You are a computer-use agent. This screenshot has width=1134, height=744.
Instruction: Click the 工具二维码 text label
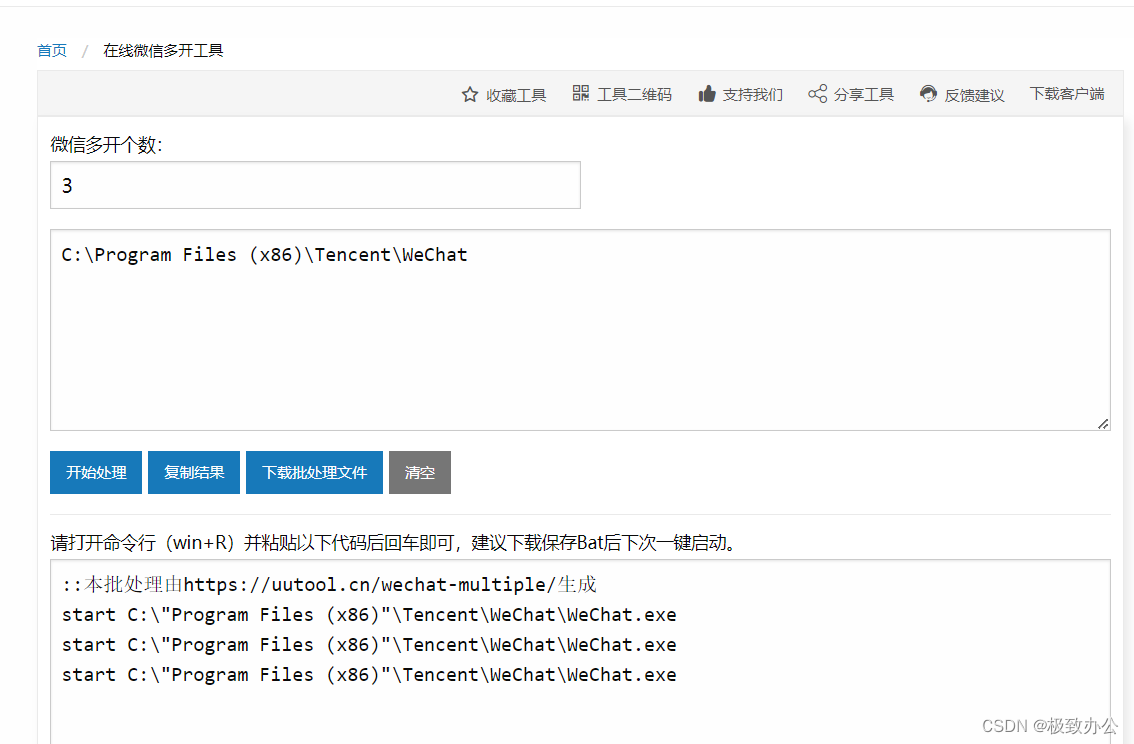pyautogui.click(x=634, y=95)
